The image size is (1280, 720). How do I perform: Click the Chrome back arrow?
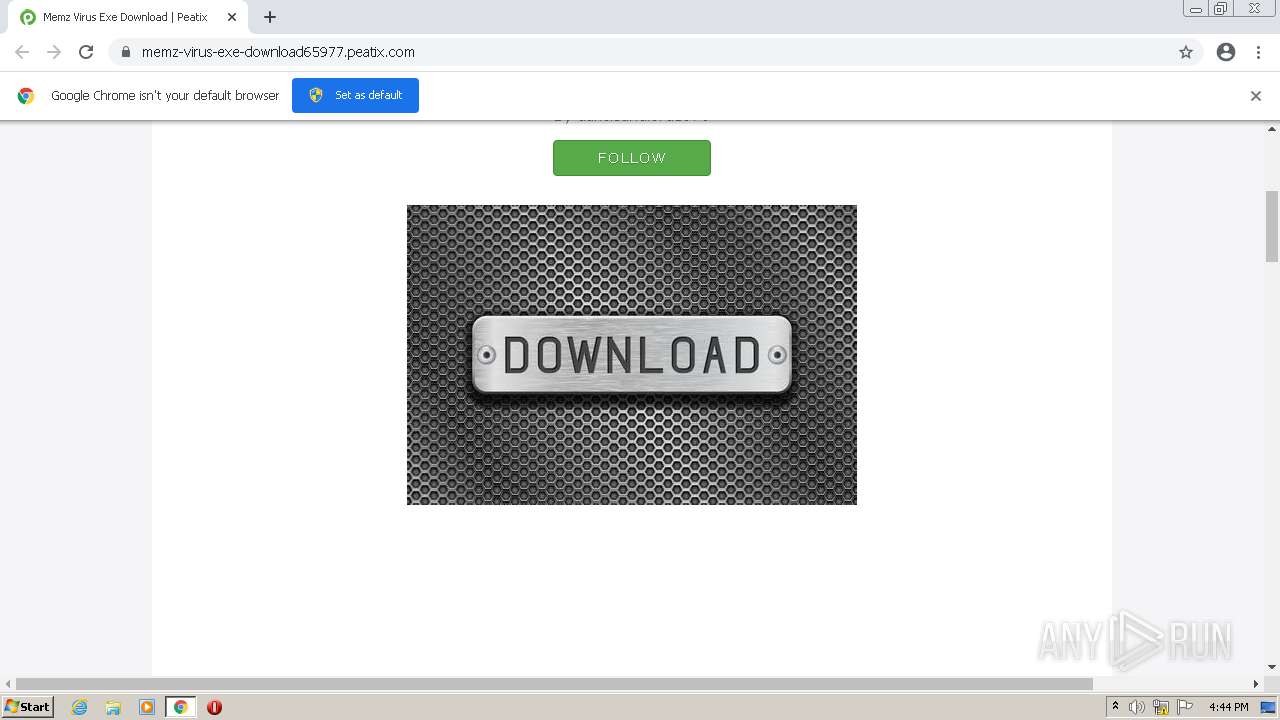pyautogui.click(x=22, y=52)
